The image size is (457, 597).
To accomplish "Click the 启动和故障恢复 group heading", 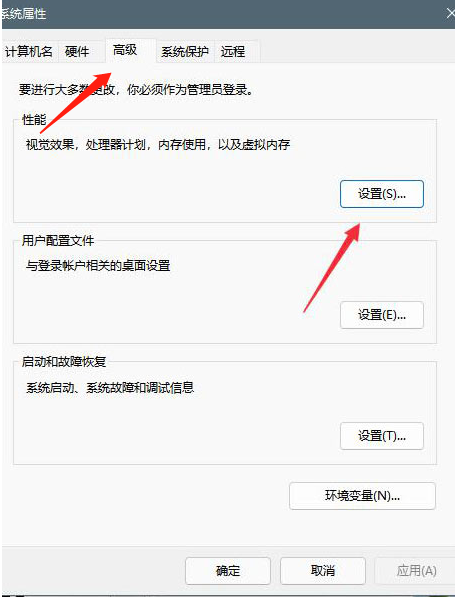I will [x=64, y=362].
